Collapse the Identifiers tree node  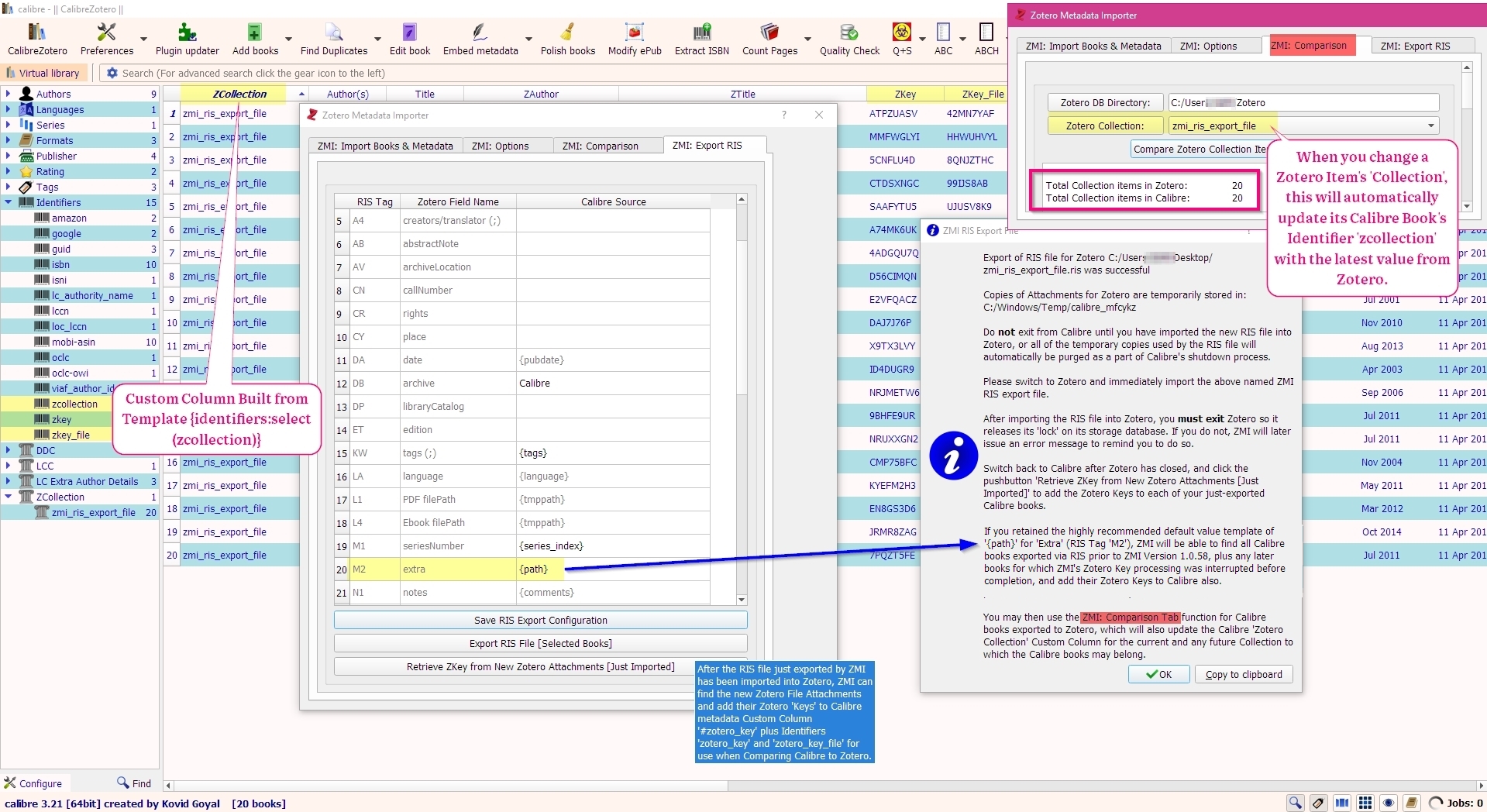[x=8, y=202]
